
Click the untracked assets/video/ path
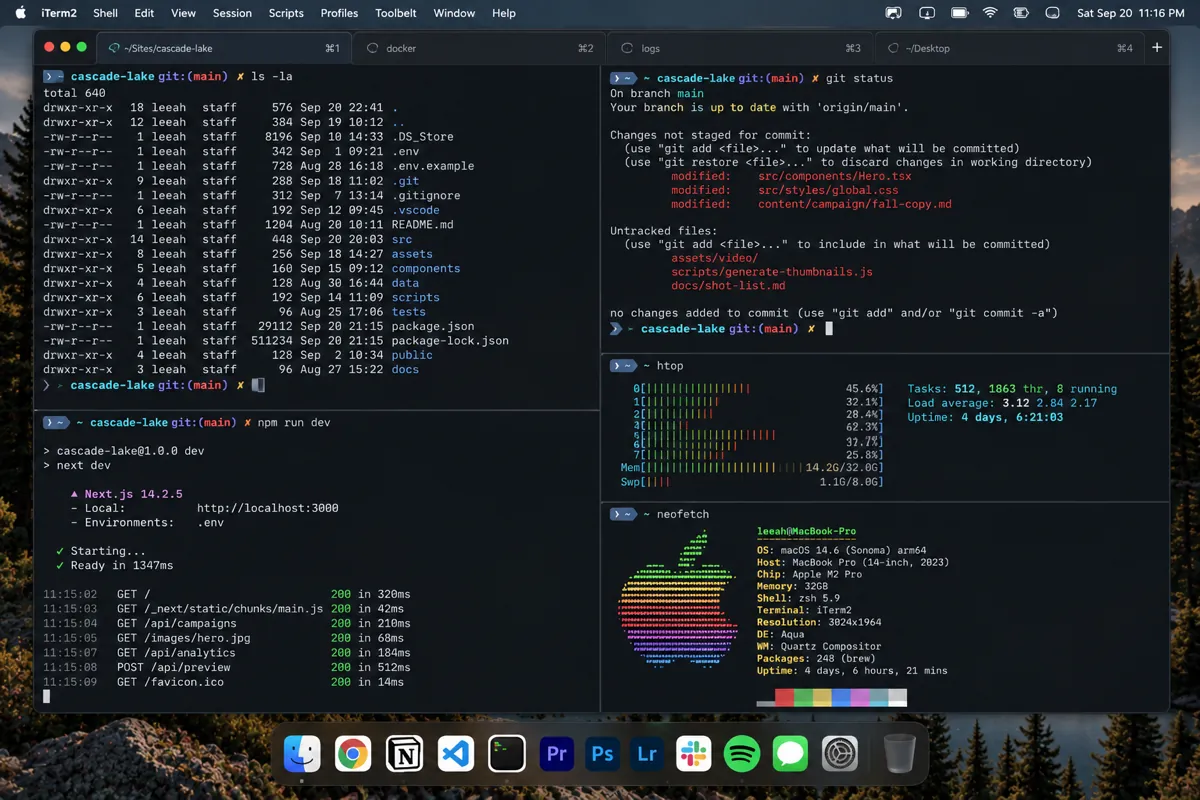714,258
